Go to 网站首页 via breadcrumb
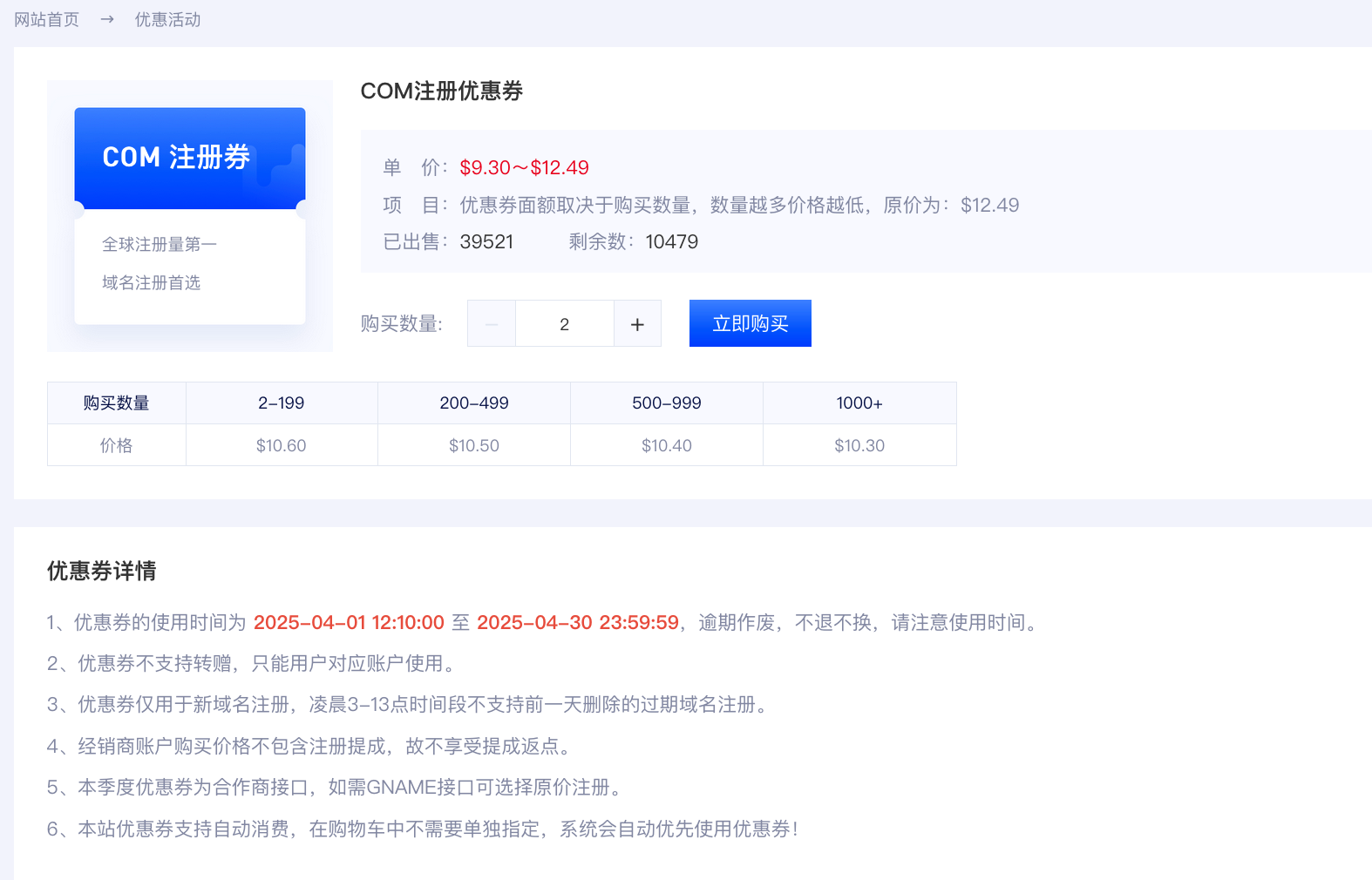Image resolution: width=1372 pixels, height=880 pixels. pos(47,19)
